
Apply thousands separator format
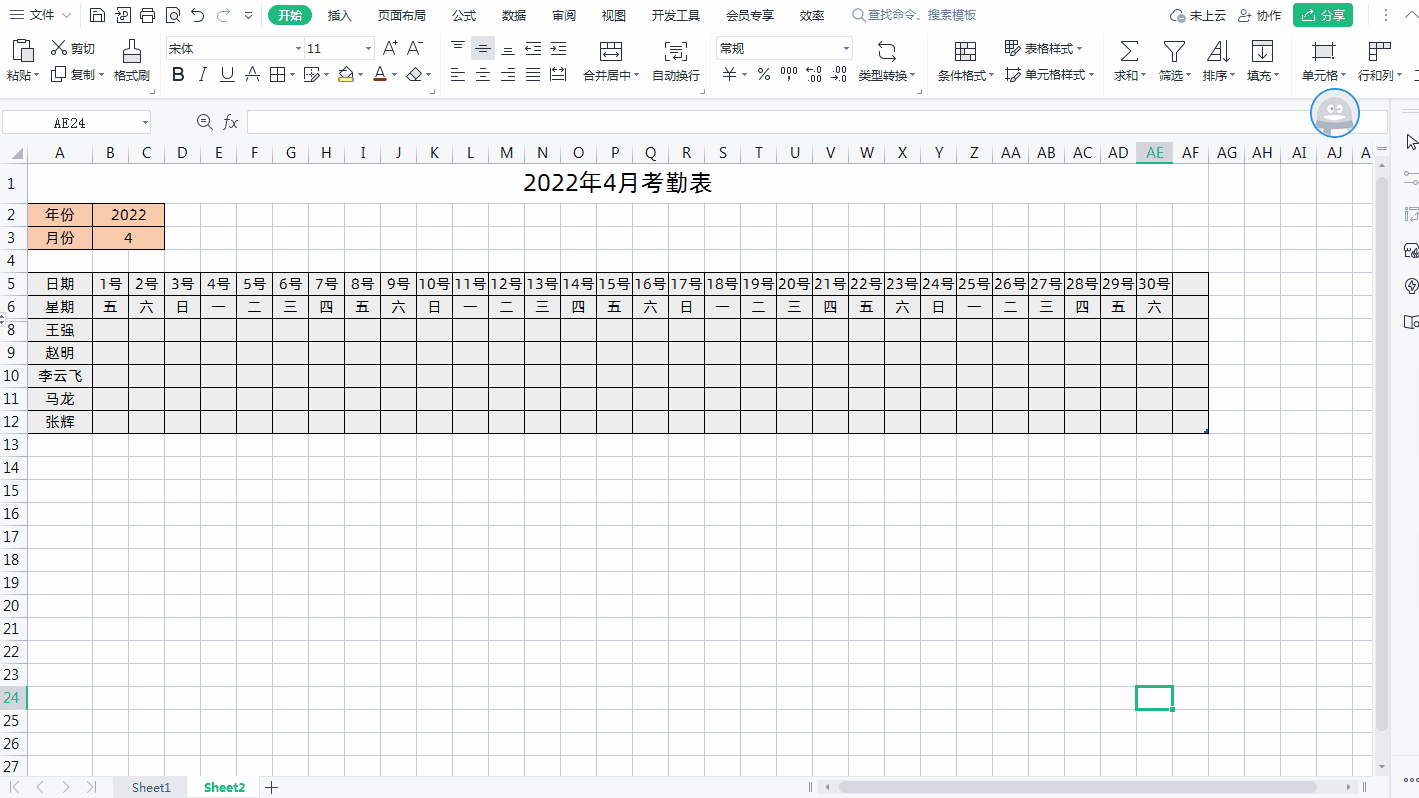click(789, 74)
